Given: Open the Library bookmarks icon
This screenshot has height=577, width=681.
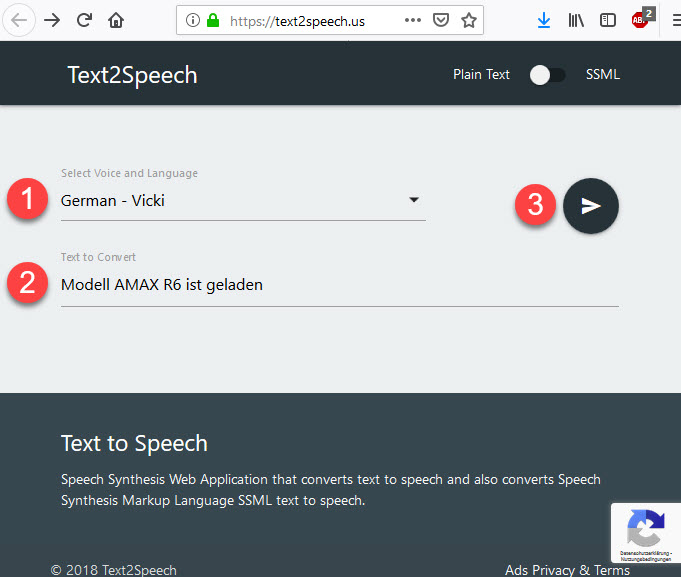Looking at the screenshot, I should click(576, 20).
